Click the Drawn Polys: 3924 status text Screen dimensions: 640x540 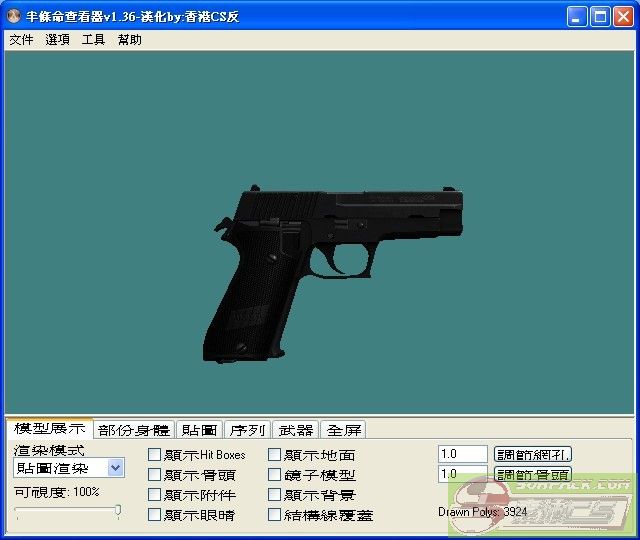482,512
